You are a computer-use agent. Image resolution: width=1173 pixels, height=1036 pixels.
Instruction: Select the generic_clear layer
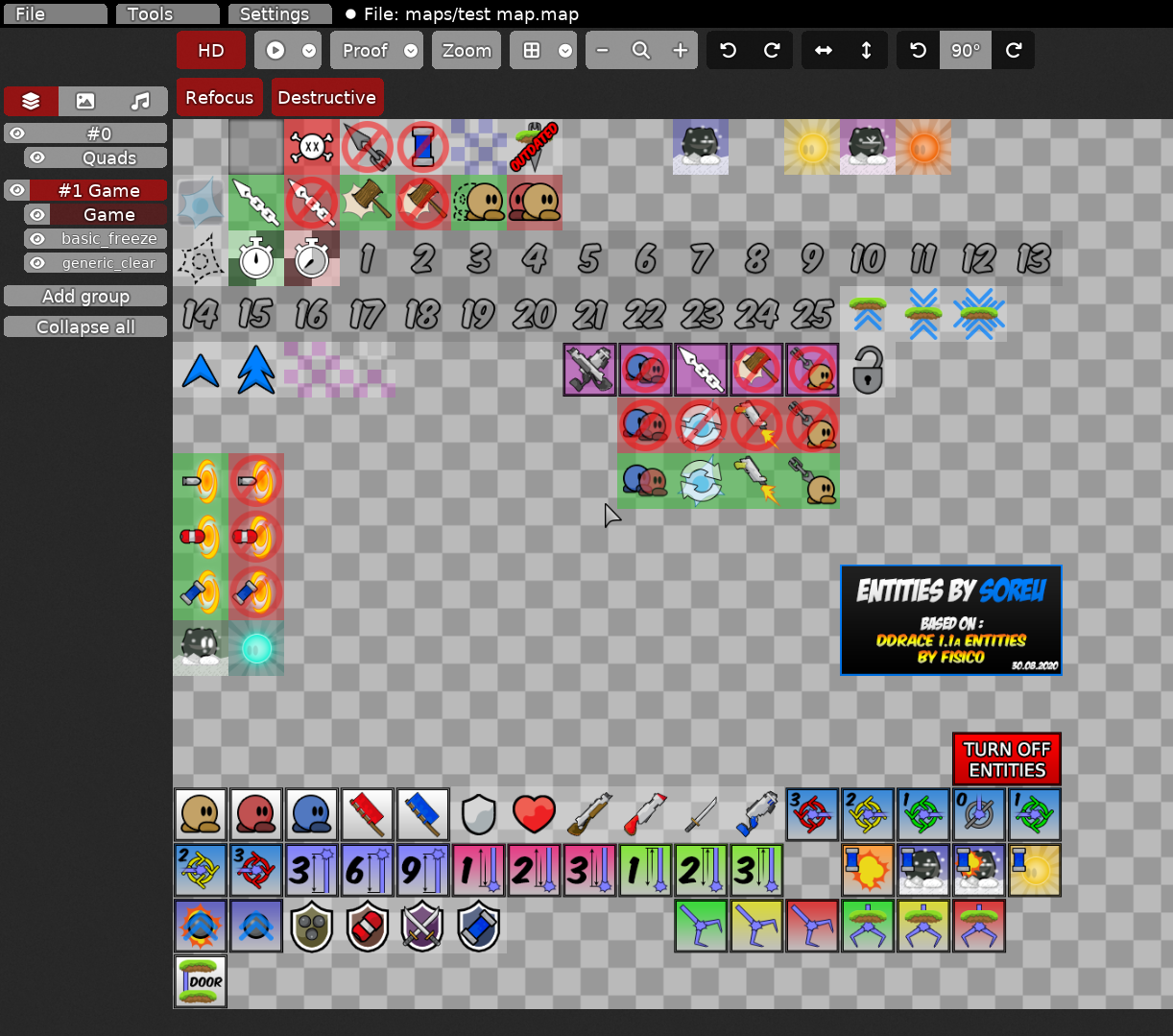tap(109, 262)
